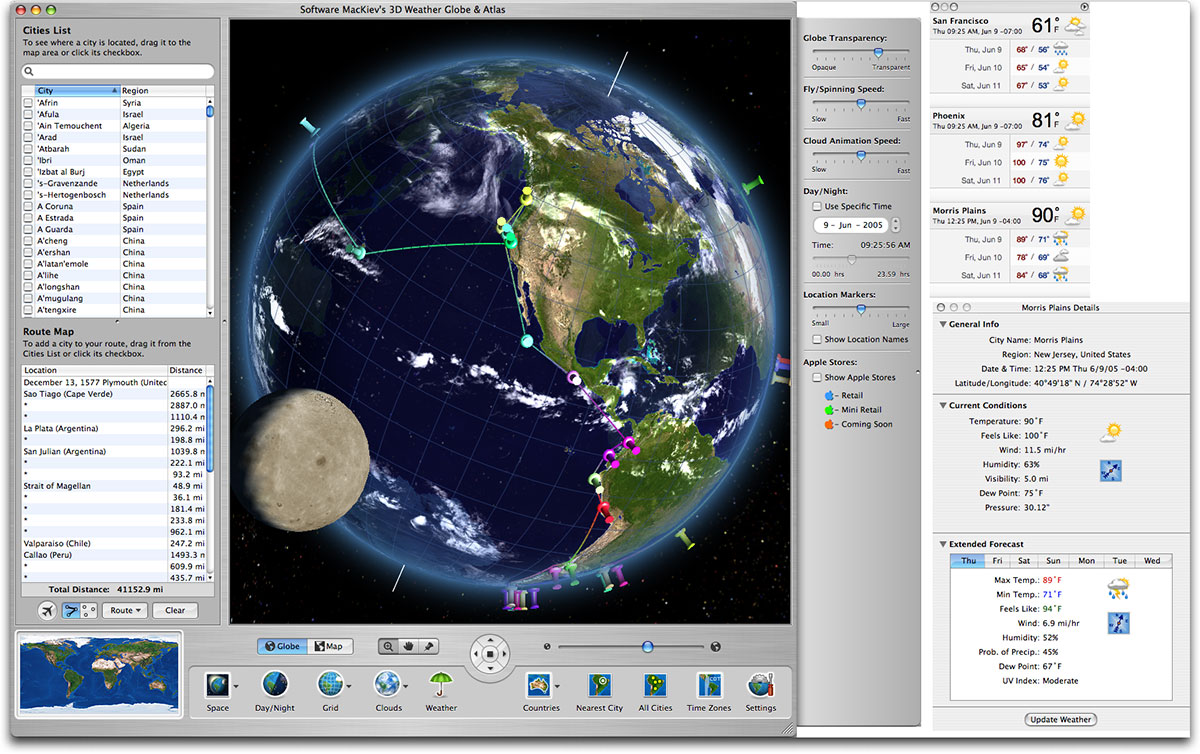The height and width of the screenshot is (754, 1200).
Task: Adjust the Fly/Spinning Speed slider
Action: (x=861, y=103)
